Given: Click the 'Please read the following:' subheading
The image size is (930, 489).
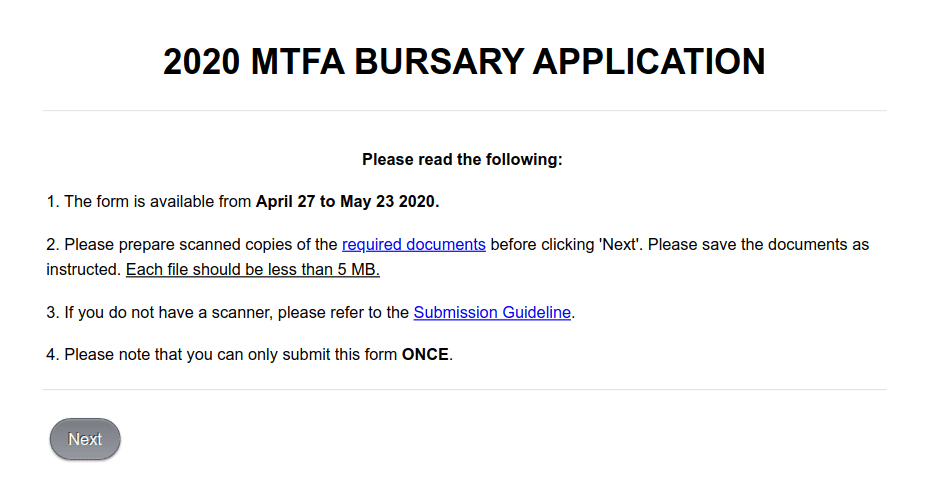Looking at the screenshot, I should [462, 159].
